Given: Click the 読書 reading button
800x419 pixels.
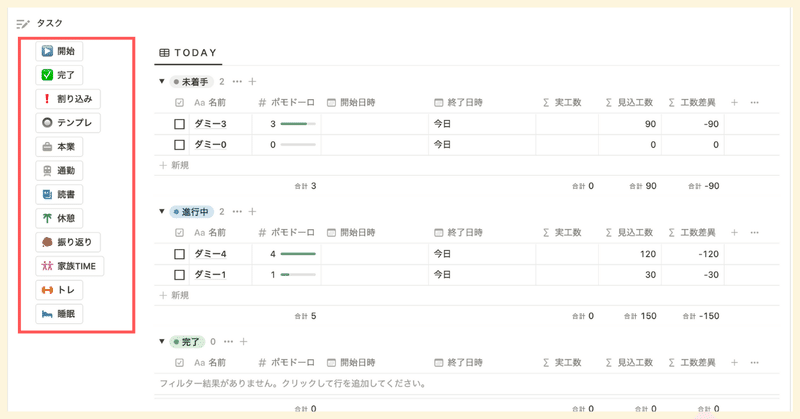Looking at the screenshot, I should pos(59,194).
